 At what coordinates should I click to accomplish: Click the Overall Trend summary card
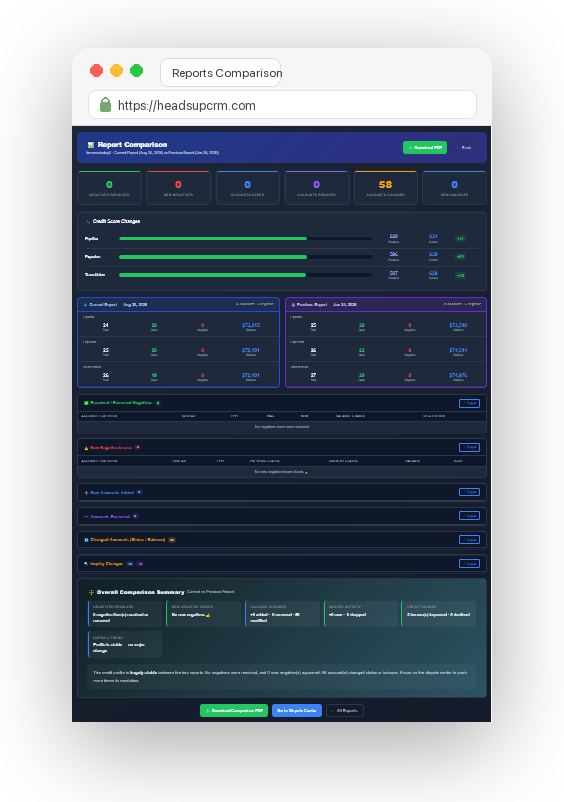[x=125, y=644]
